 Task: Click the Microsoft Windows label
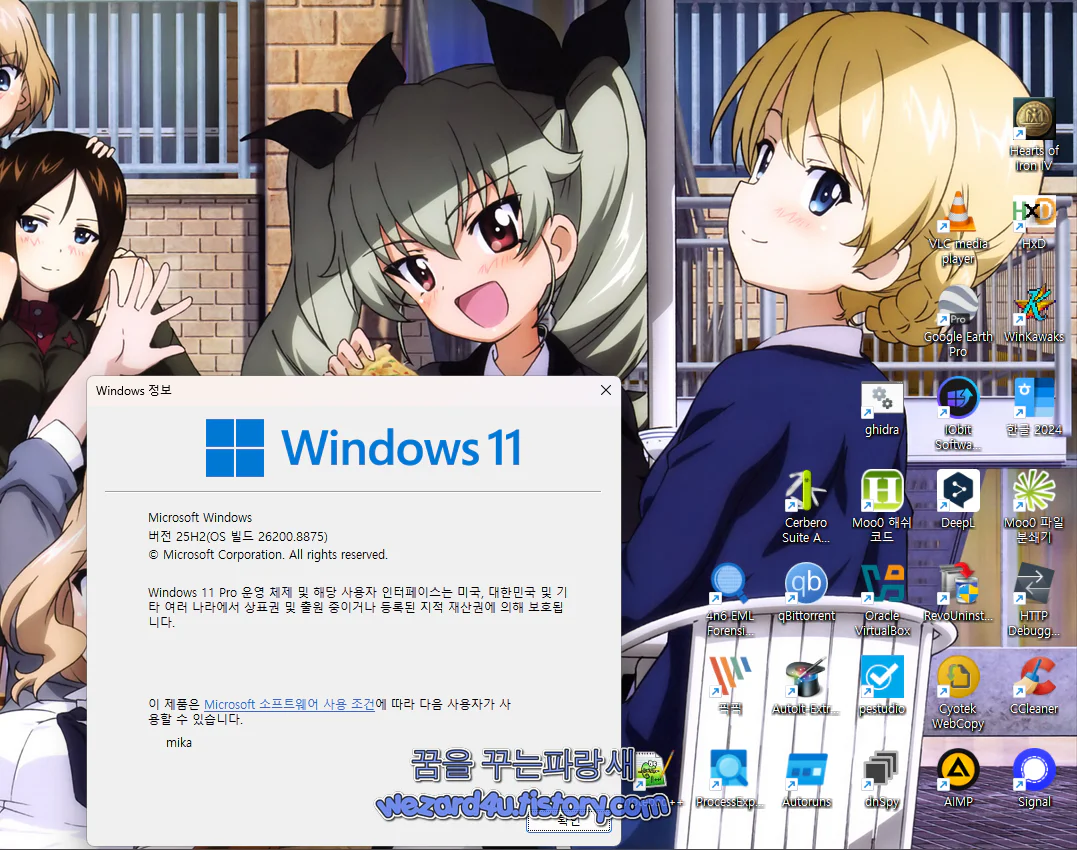tap(200, 517)
